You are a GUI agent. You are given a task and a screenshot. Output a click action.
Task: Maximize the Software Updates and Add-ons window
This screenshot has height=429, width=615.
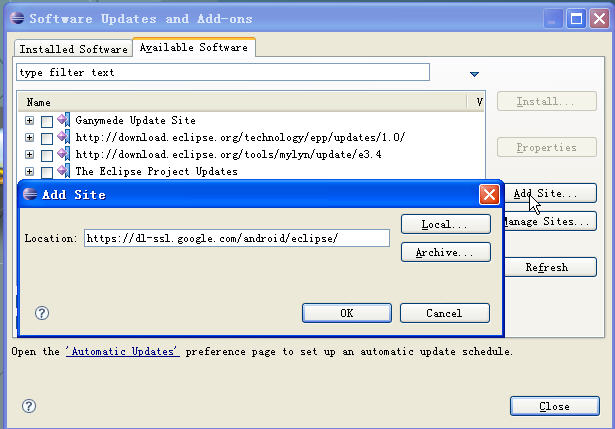click(576, 18)
